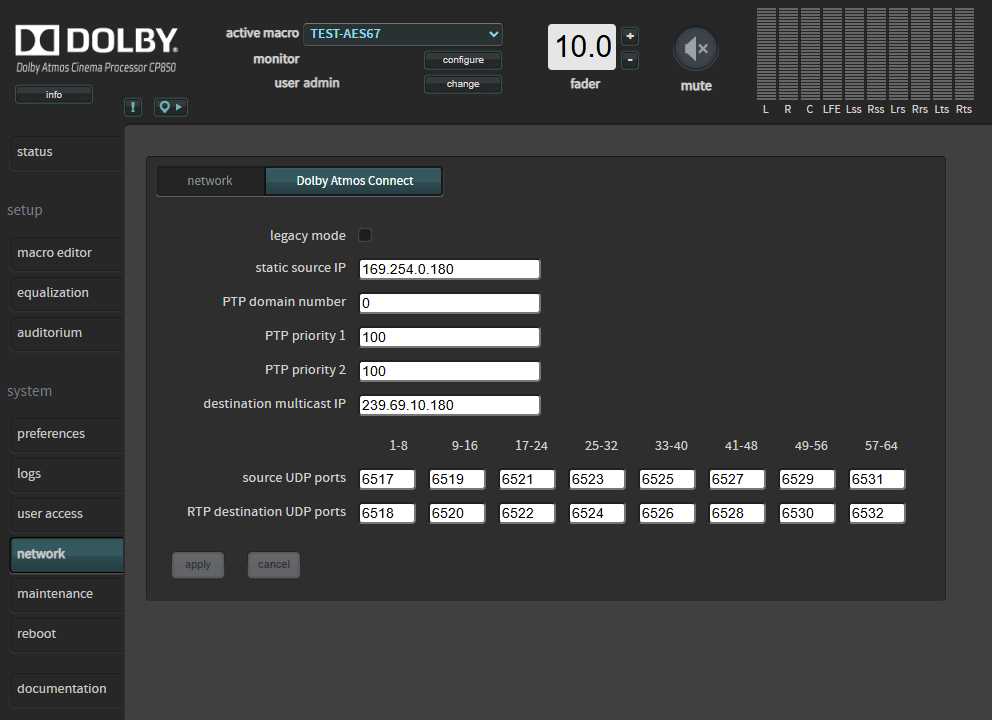Open the preferences page
The width and height of the screenshot is (992, 720).
tap(67, 434)
